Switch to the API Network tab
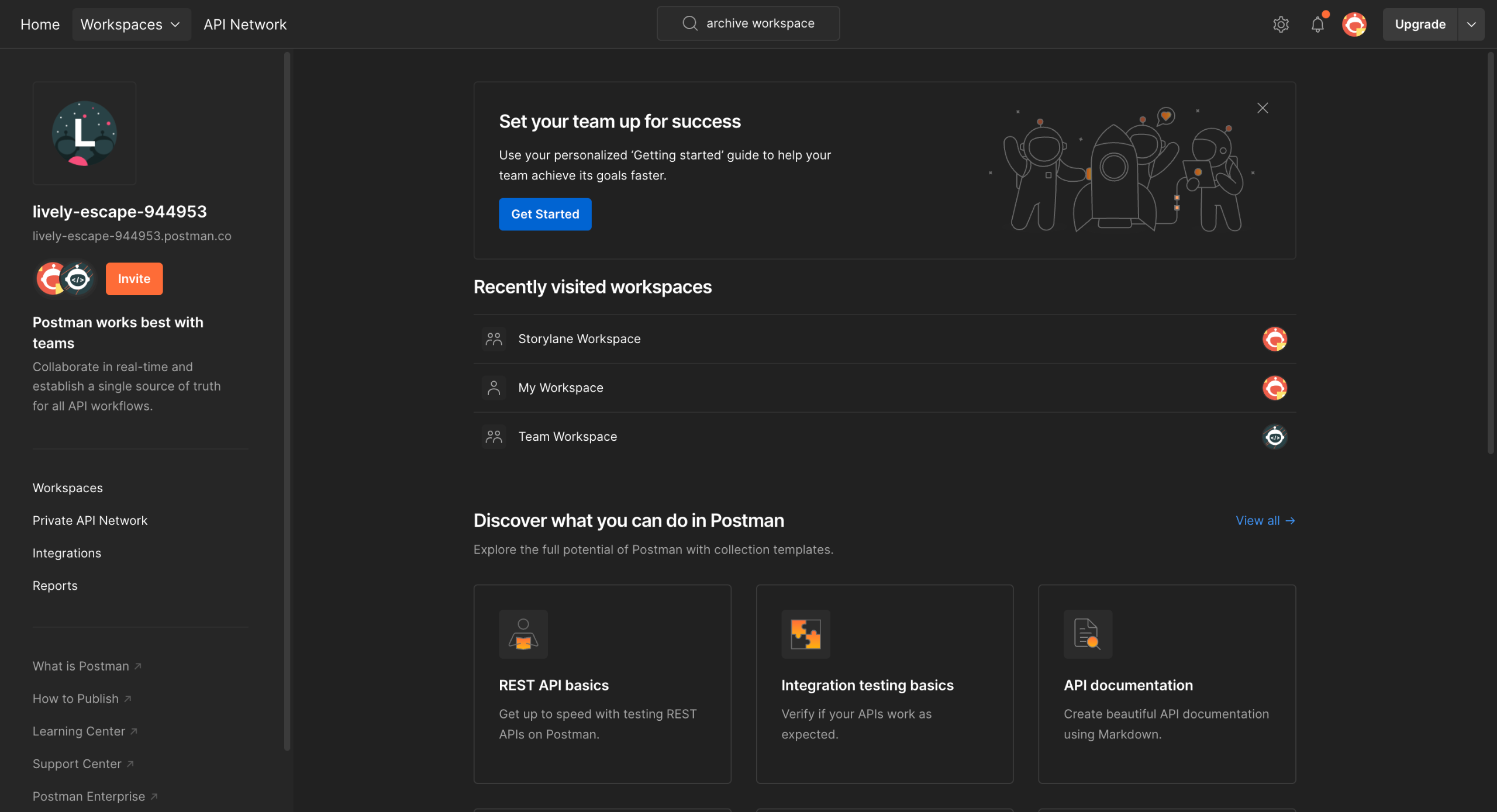Image resolution: width=1497 pixels, height=812 pixels. click(x=245, y=24)
